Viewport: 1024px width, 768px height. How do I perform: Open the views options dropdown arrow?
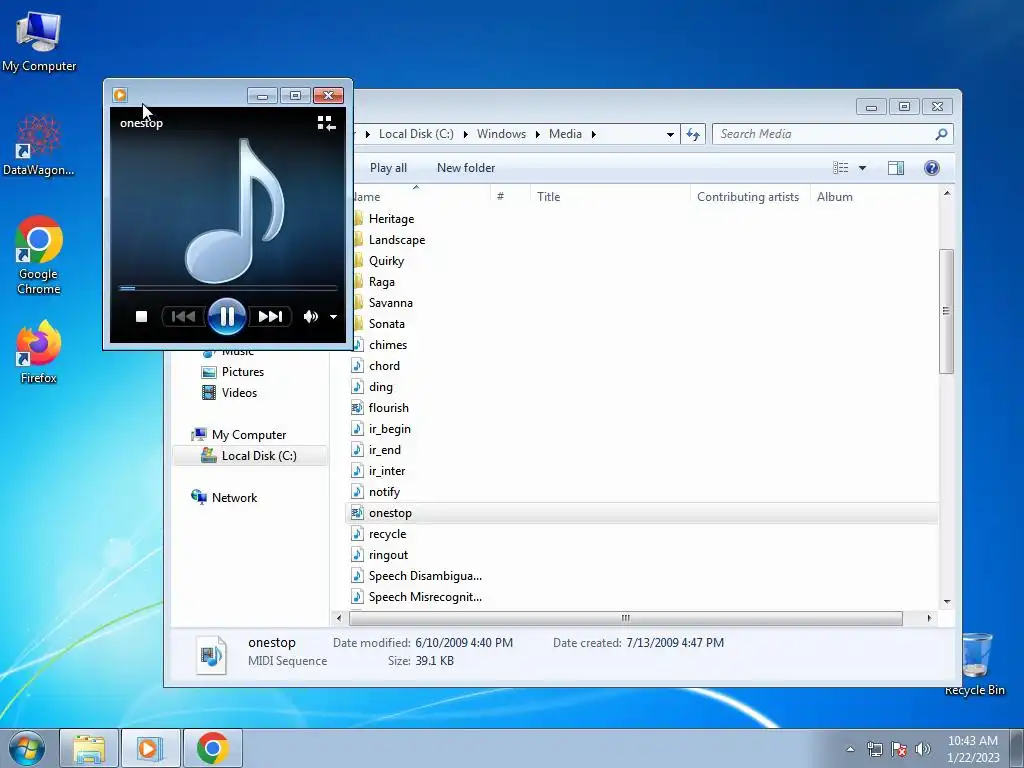click(862, 168)
